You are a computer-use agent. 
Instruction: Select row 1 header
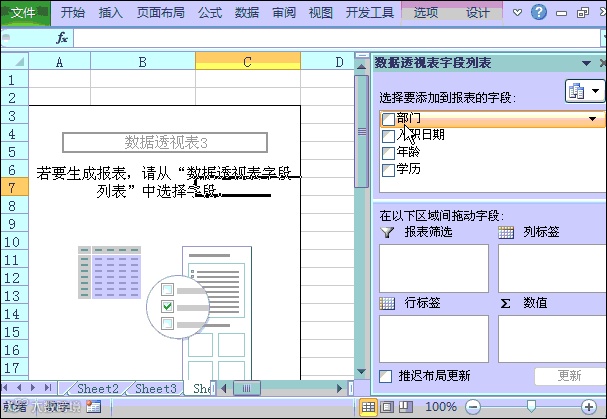(x=15, y=80)
